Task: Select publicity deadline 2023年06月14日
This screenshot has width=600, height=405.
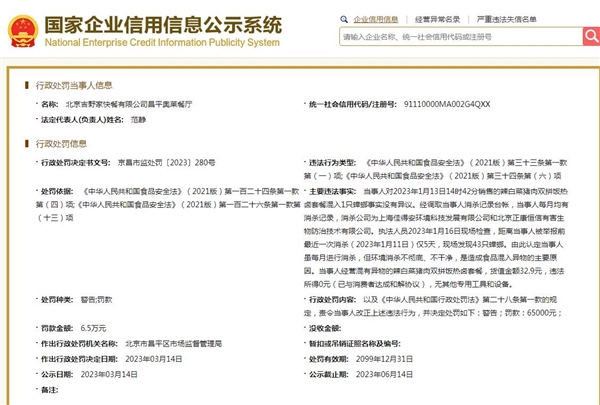Action: point(384,374)
